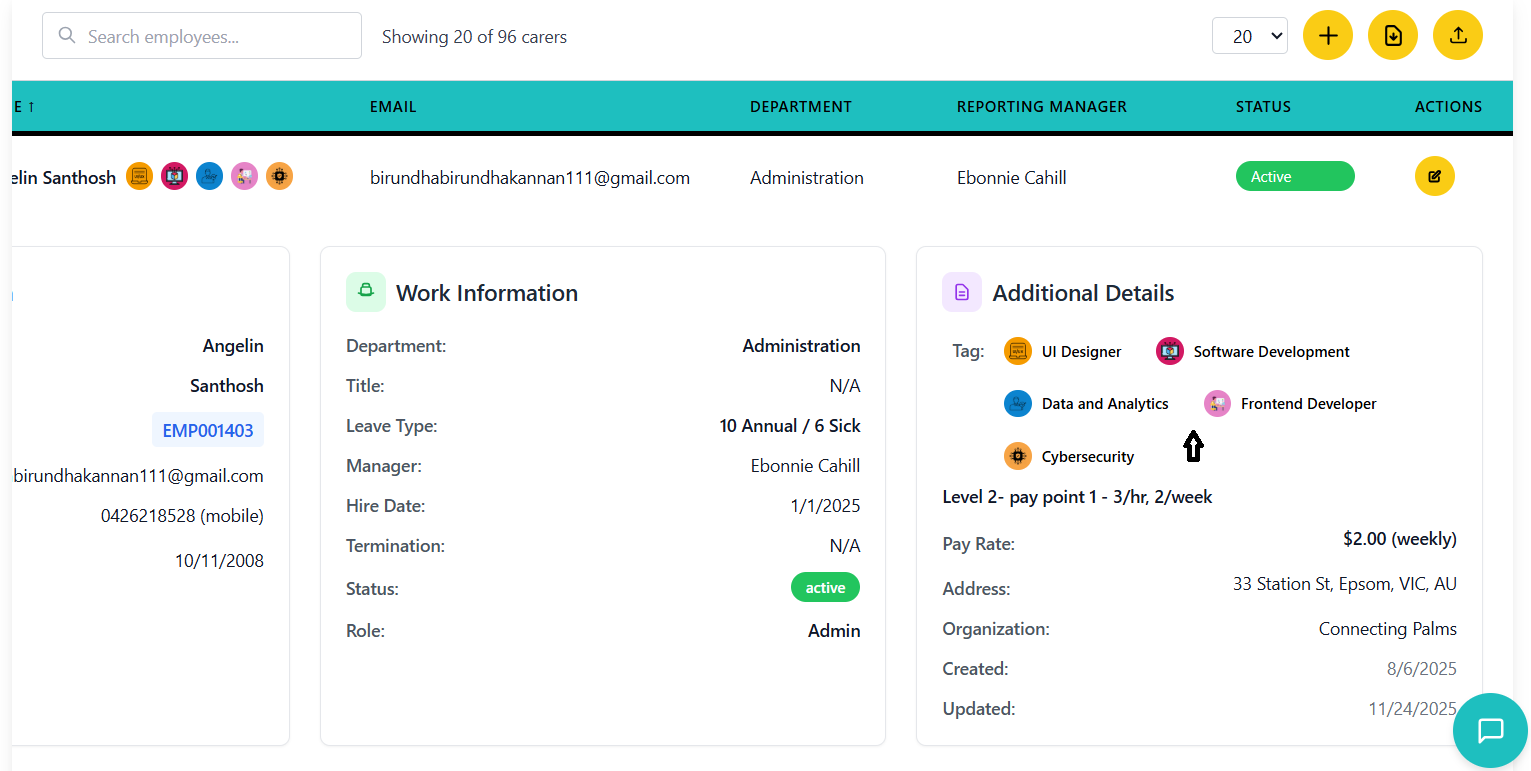Click the file download icon button
Screen dimensions: 1531x771
[x=1392, y=36]
